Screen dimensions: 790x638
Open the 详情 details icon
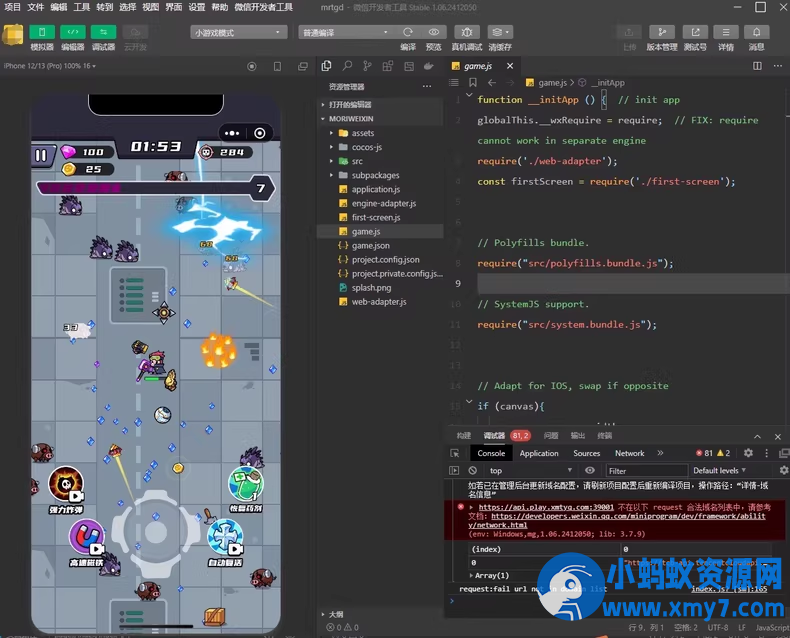[726, 32]
